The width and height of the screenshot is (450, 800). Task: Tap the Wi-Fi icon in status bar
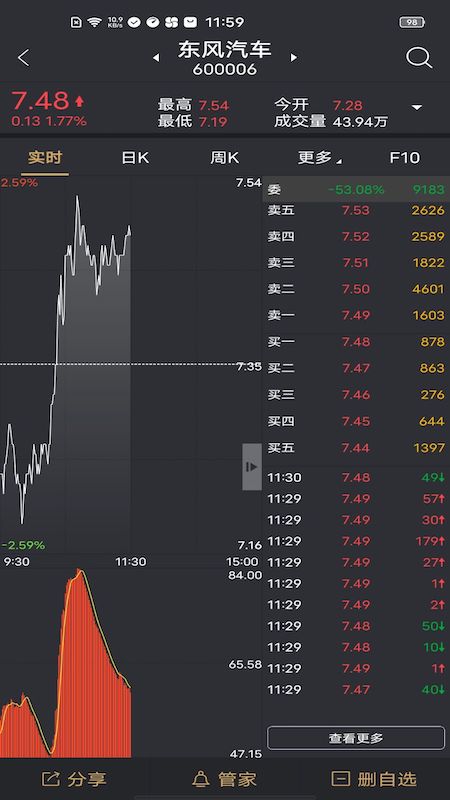point(94,22)
